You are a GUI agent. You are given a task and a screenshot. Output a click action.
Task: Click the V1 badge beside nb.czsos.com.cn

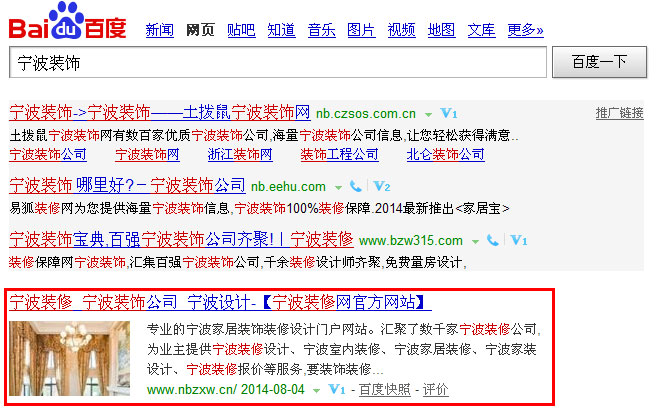point(449,113)
